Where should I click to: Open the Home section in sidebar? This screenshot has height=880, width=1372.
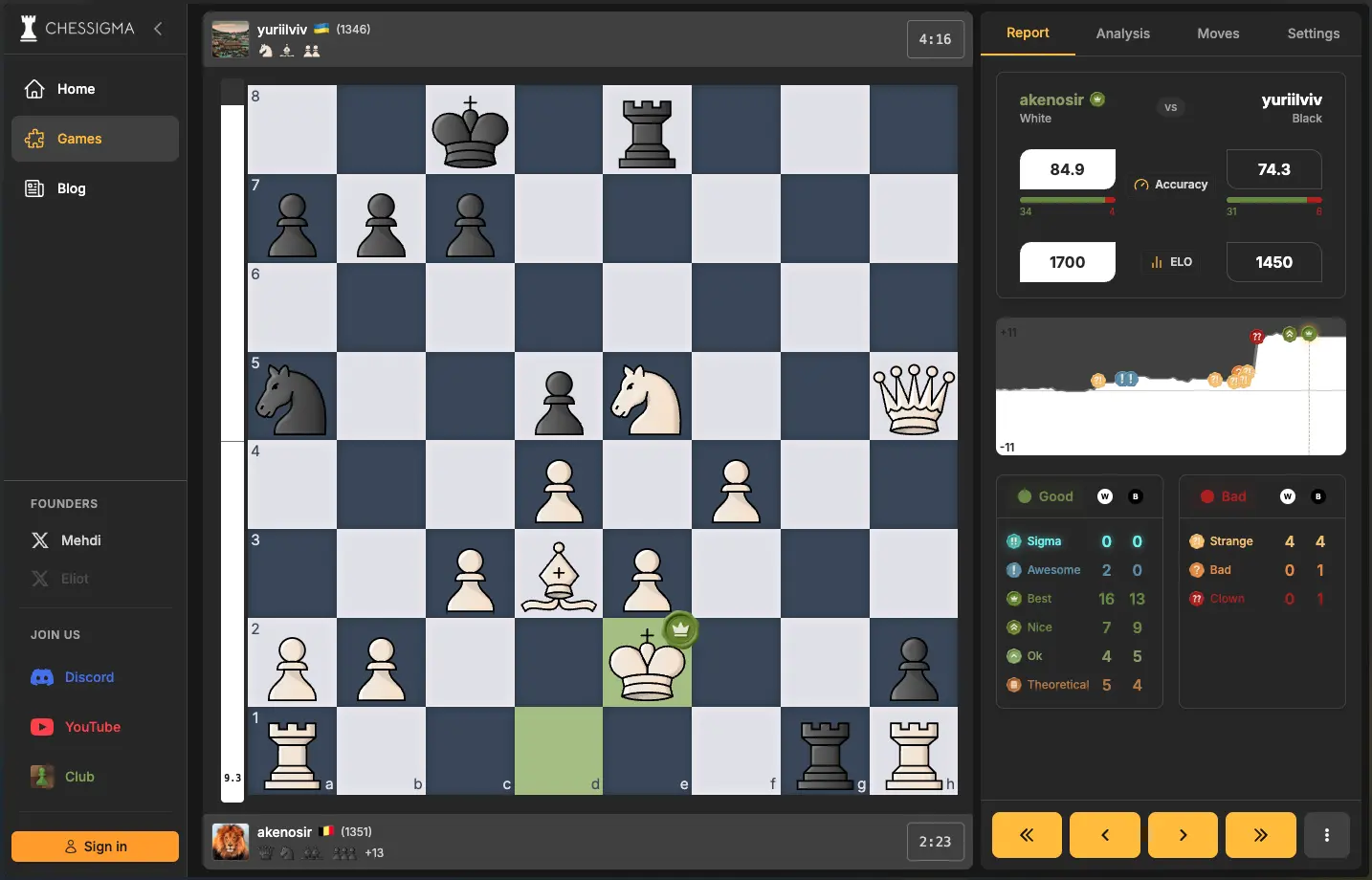point(33,89)
